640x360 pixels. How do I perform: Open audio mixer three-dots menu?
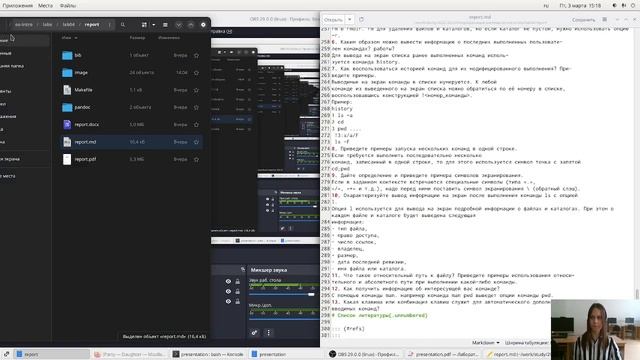(x=268, y=333)
